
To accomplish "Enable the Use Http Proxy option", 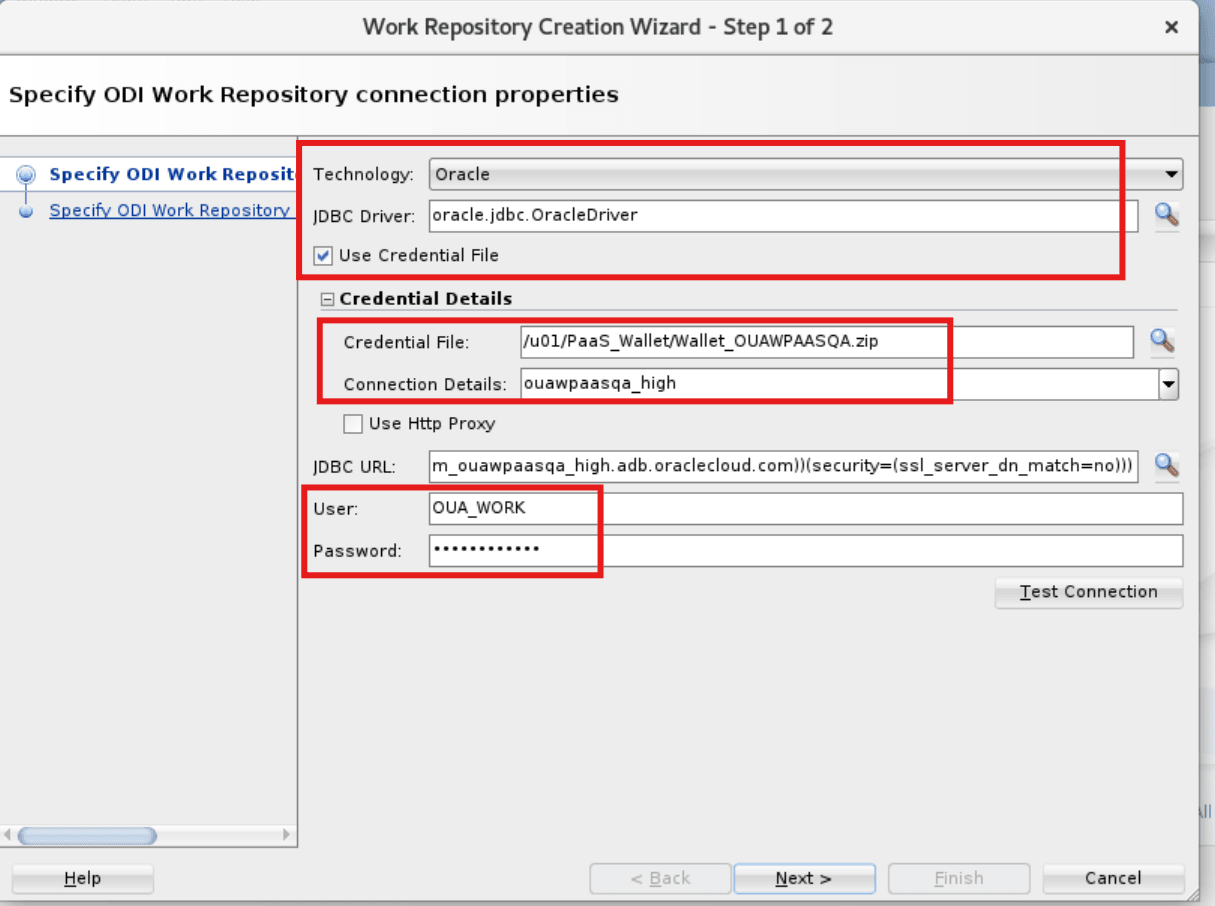I will 352,423.
